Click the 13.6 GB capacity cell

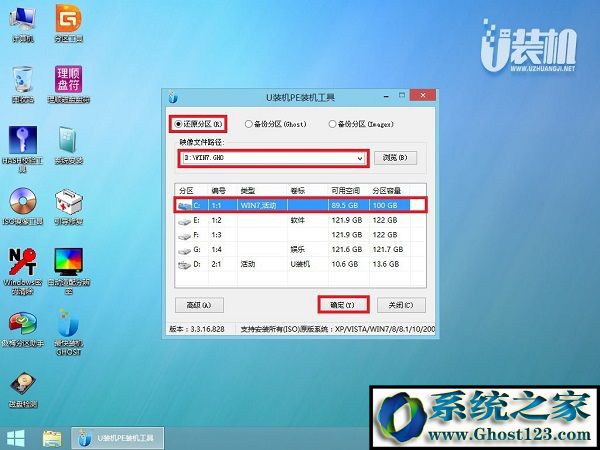pos(386,264)
